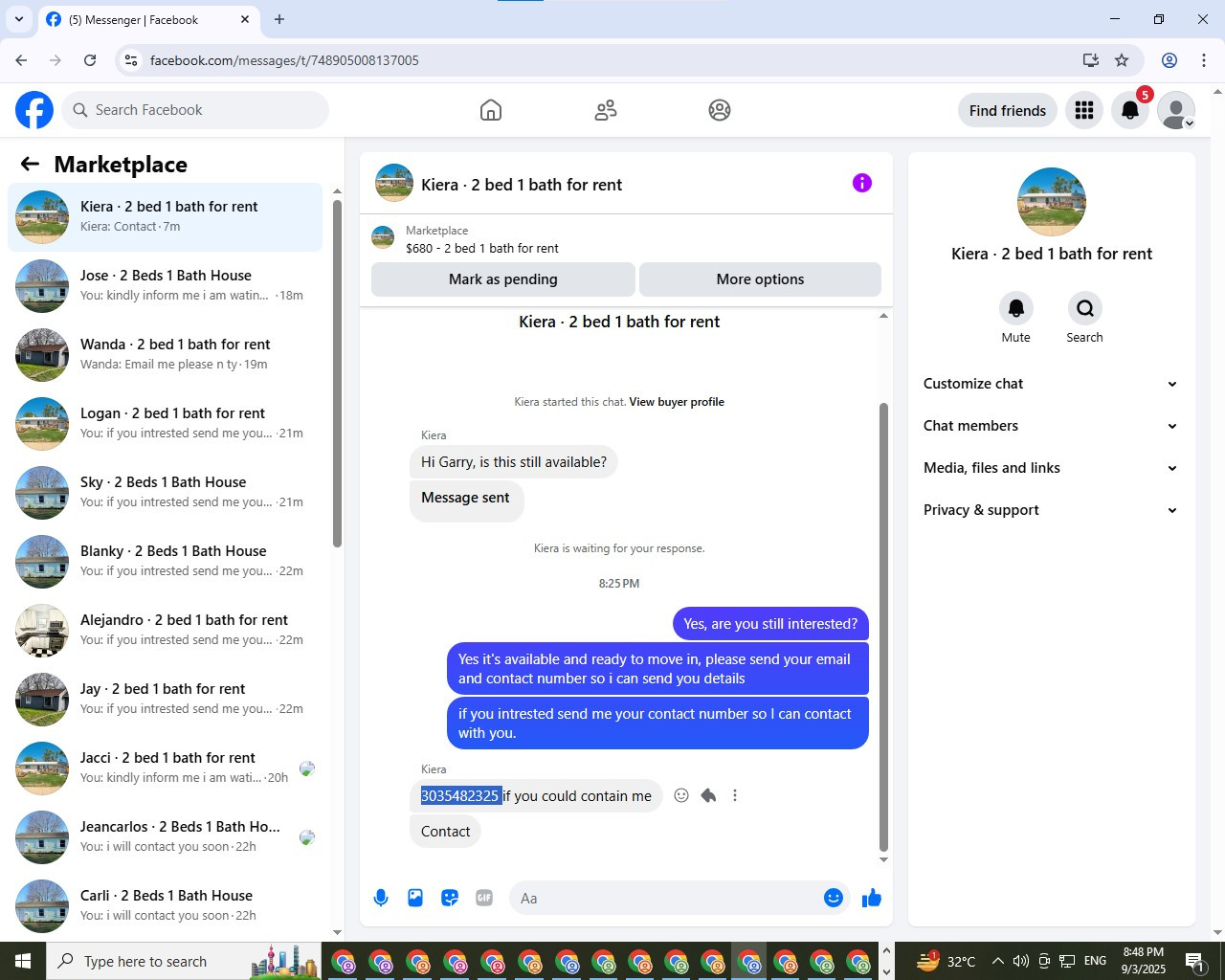
Task: Open the Friends icon in top nav
Action: [x=606, y=110]
